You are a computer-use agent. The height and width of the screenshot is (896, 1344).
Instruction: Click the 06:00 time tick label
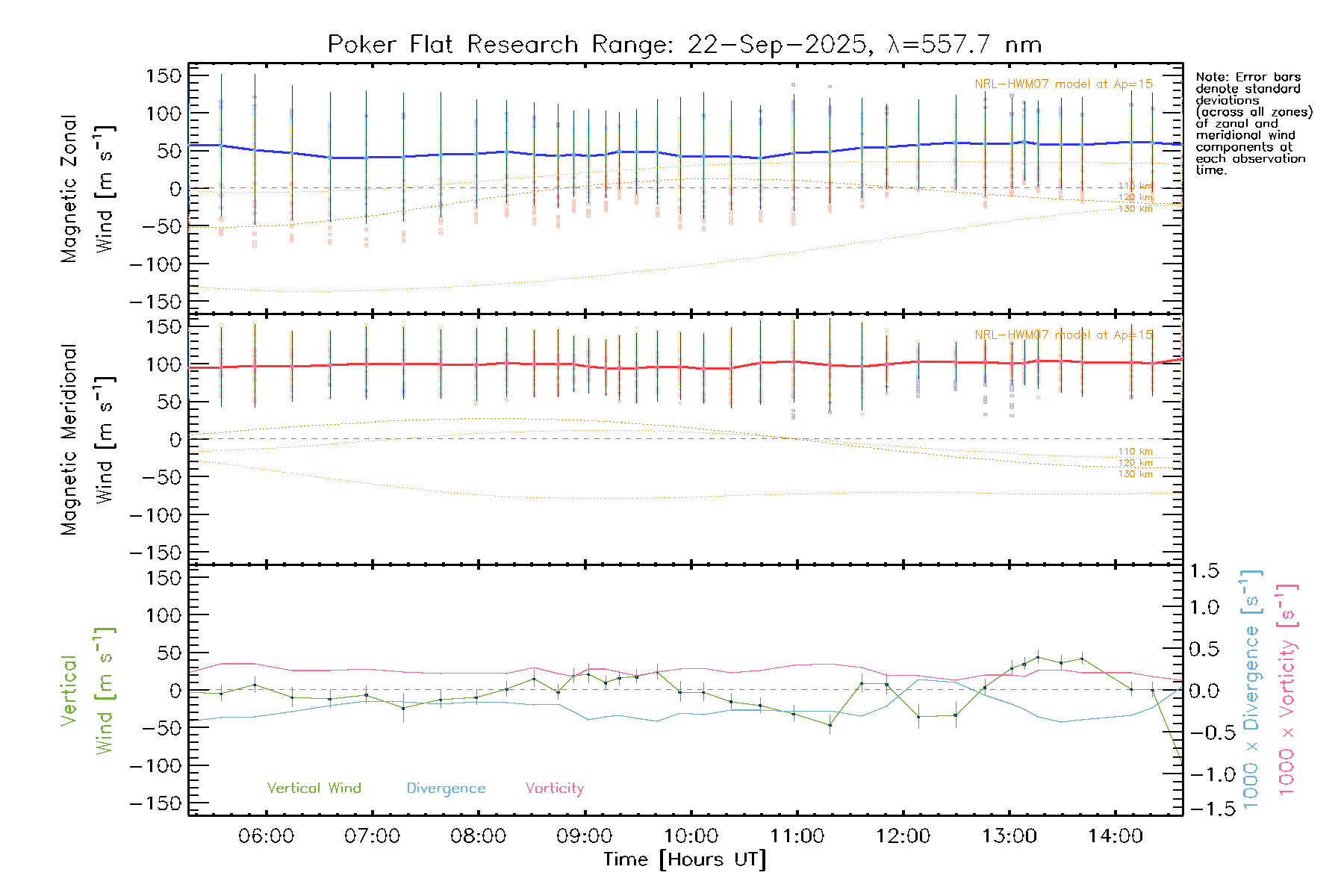point(266,836)
